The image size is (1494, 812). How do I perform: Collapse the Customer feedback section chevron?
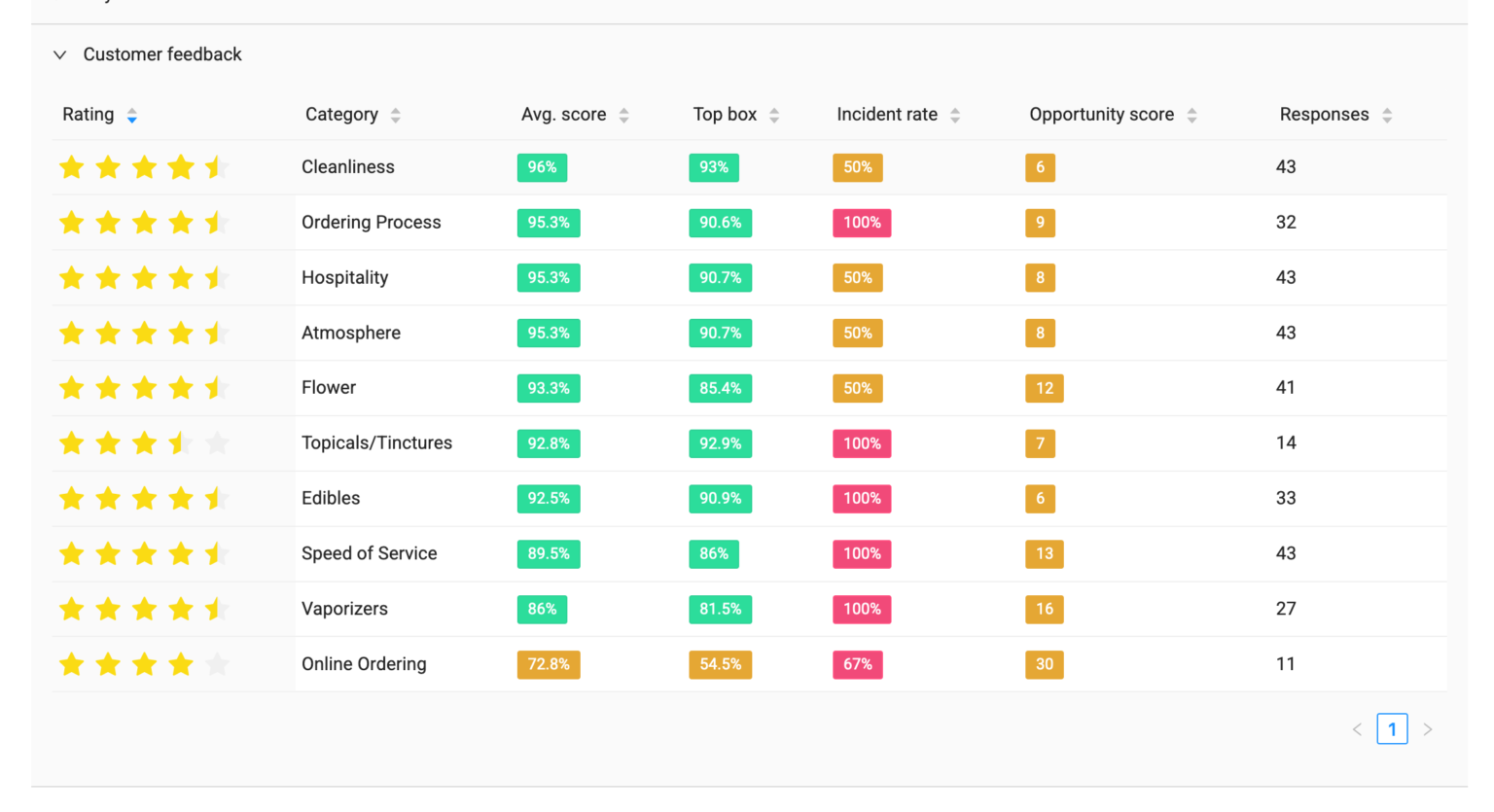(x=60, y=55)
